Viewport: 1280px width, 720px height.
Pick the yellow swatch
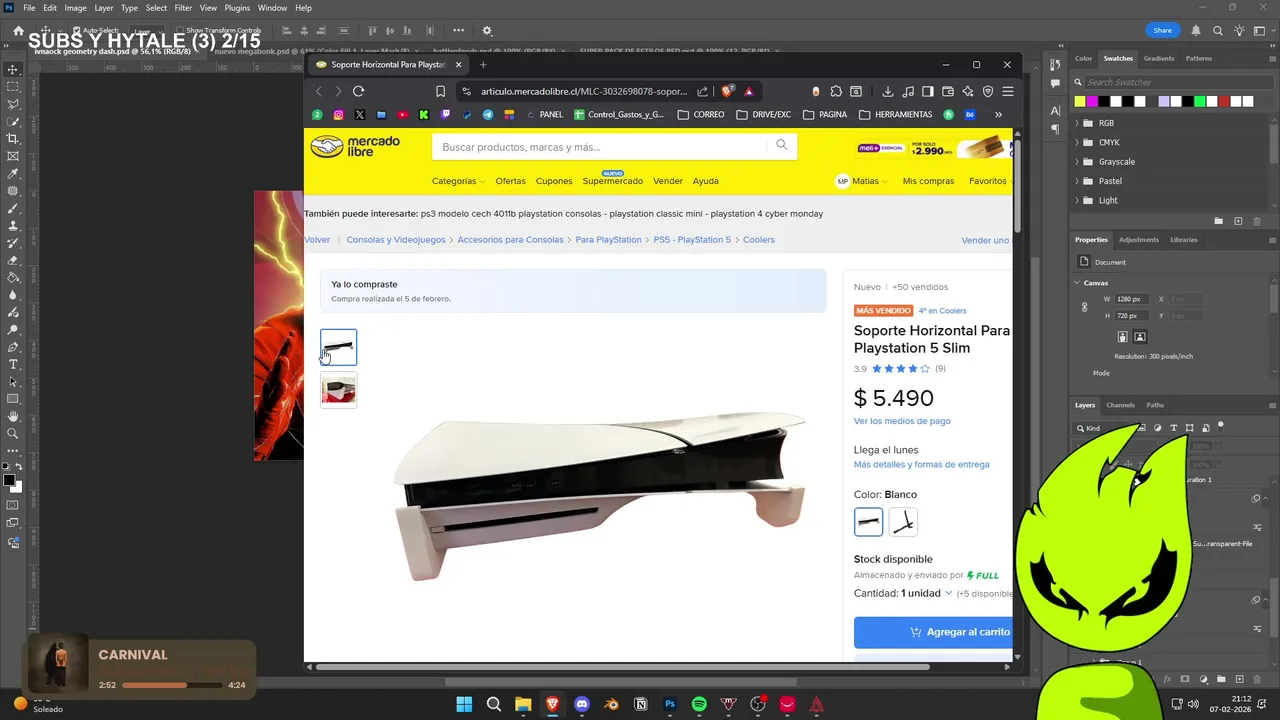(x=1080, y=101)
